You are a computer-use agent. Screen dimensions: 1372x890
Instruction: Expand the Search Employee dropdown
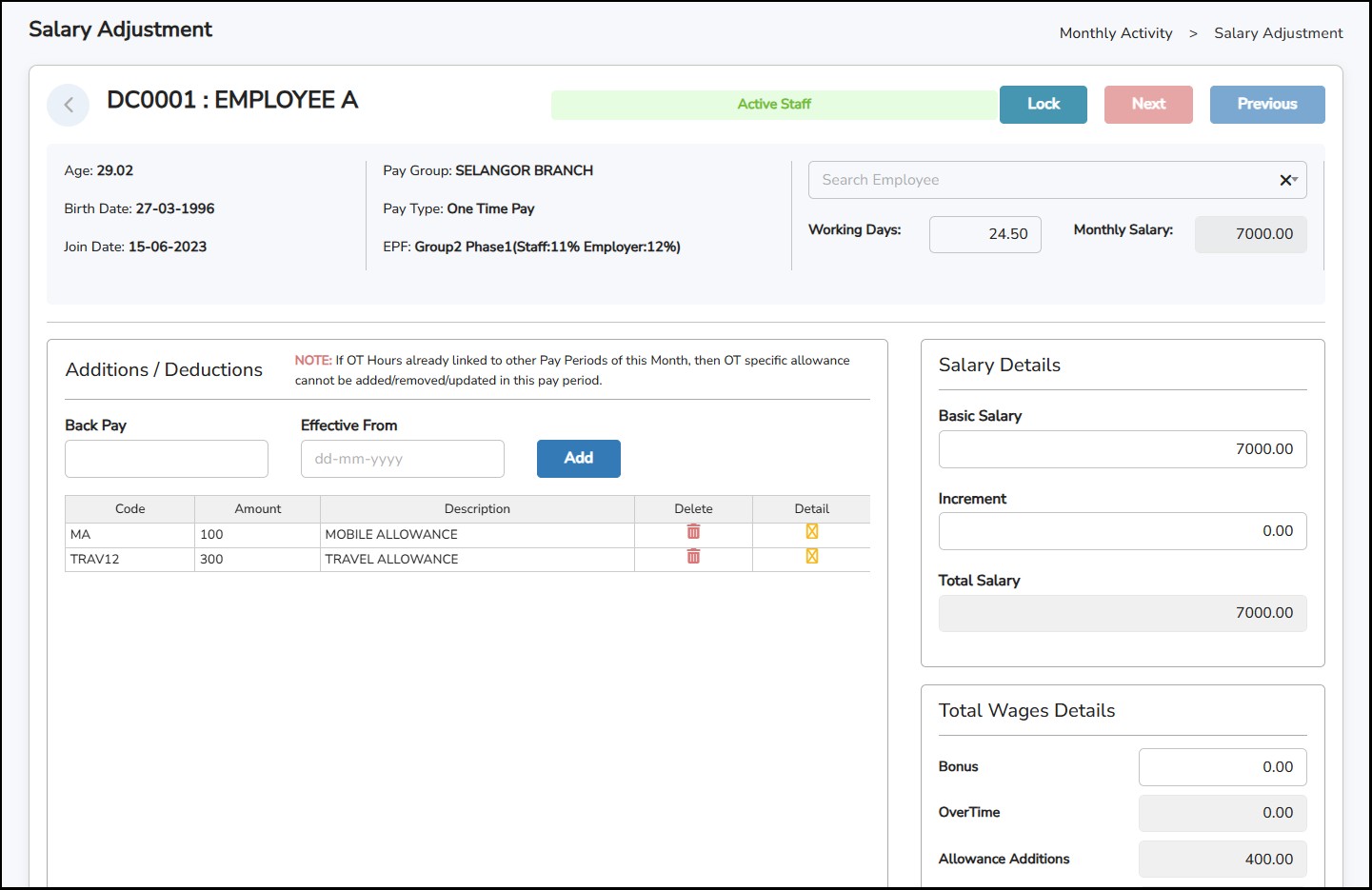coord(1296,180)
